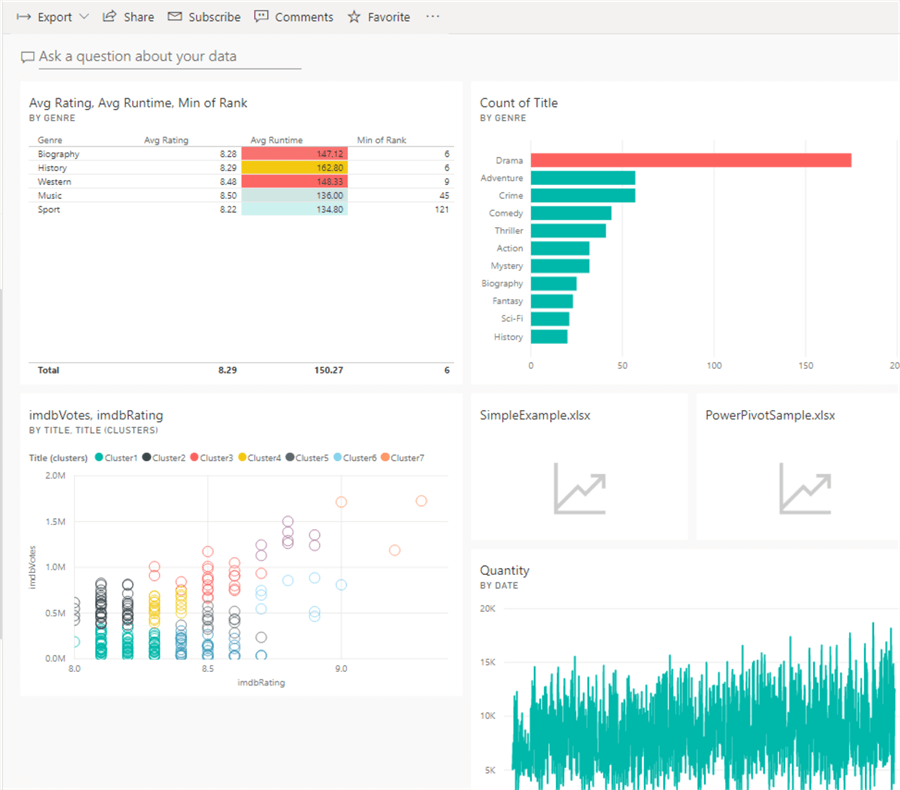Open the more options ellipsis menu
This screenshot has height=790, width=900.
(432, 17)
